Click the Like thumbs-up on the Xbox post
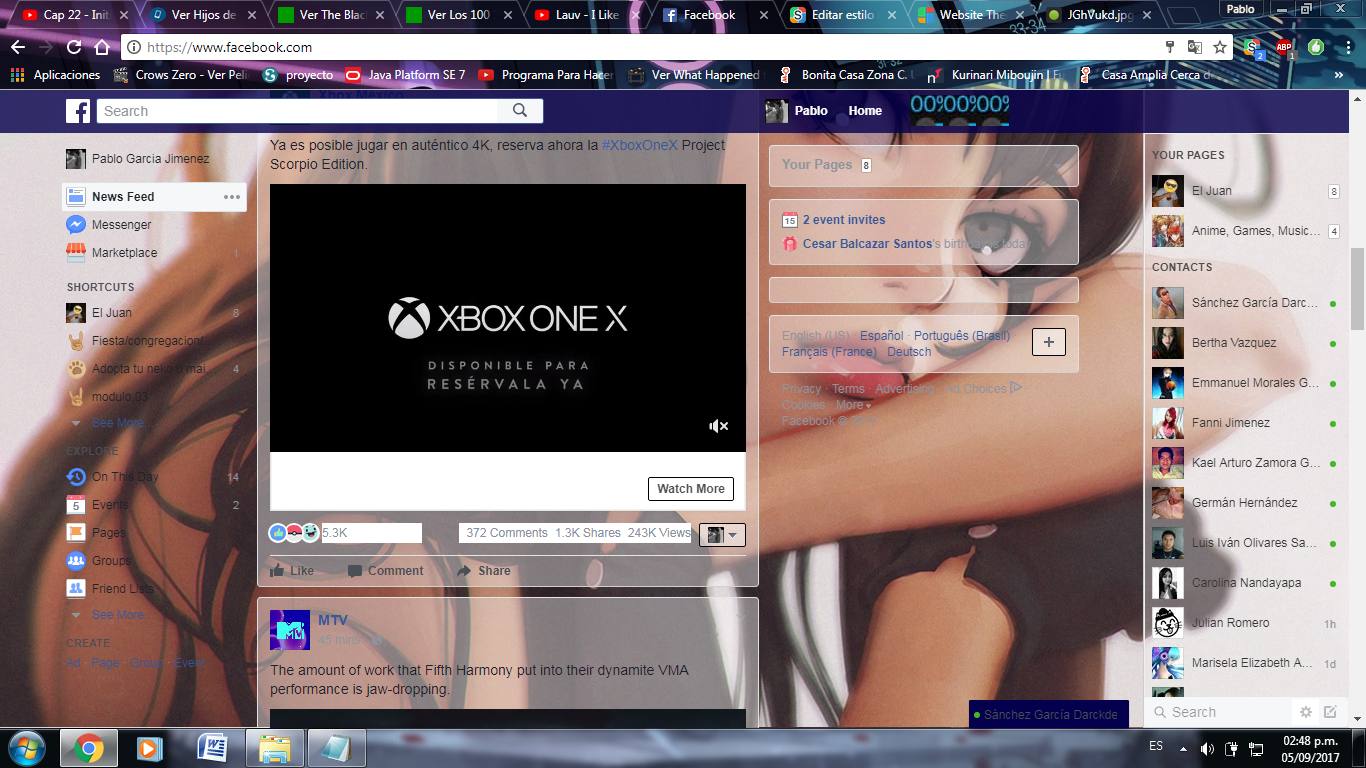This screenshot has height=768, width=1366. pos(292,571)
